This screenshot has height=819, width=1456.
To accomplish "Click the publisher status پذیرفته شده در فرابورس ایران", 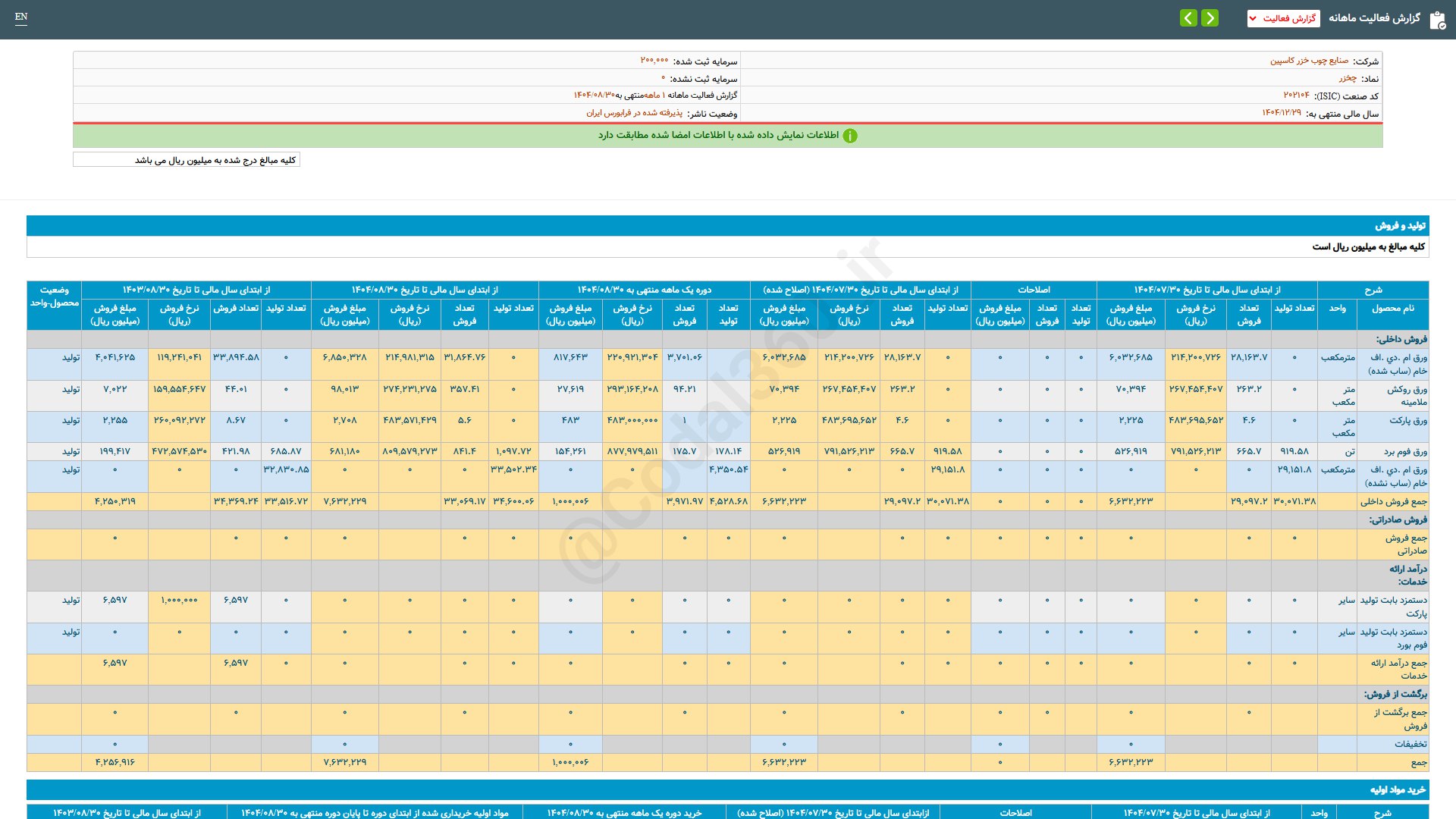I will coord(634,113).
